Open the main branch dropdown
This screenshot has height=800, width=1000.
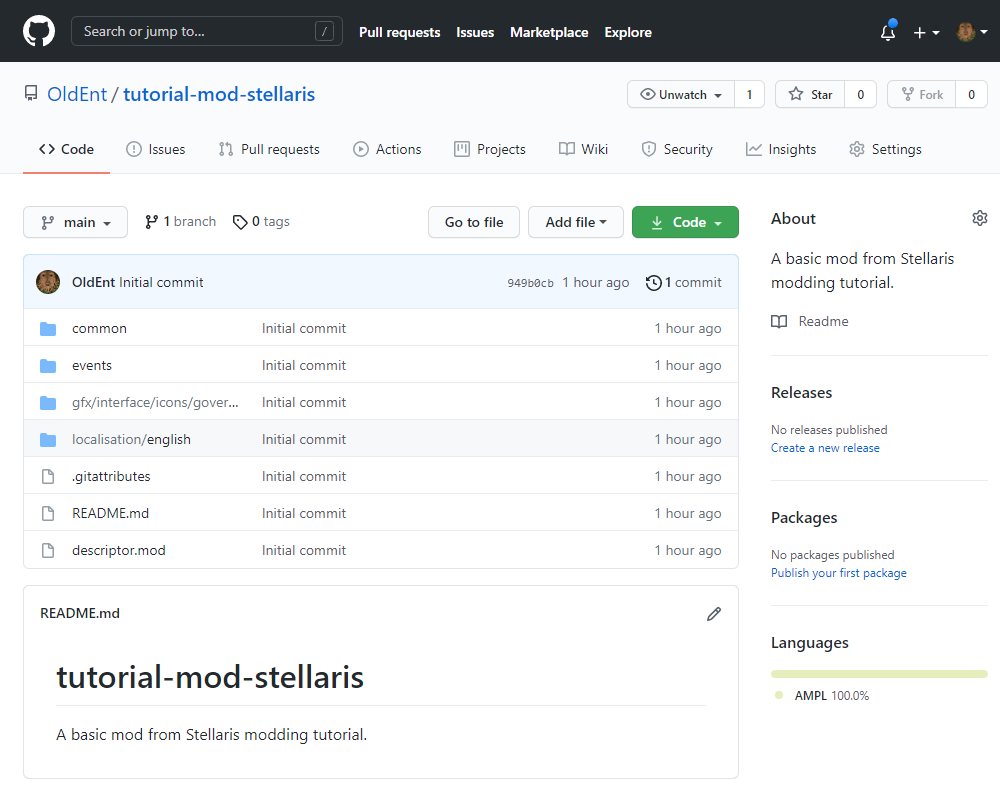(75, 222)
